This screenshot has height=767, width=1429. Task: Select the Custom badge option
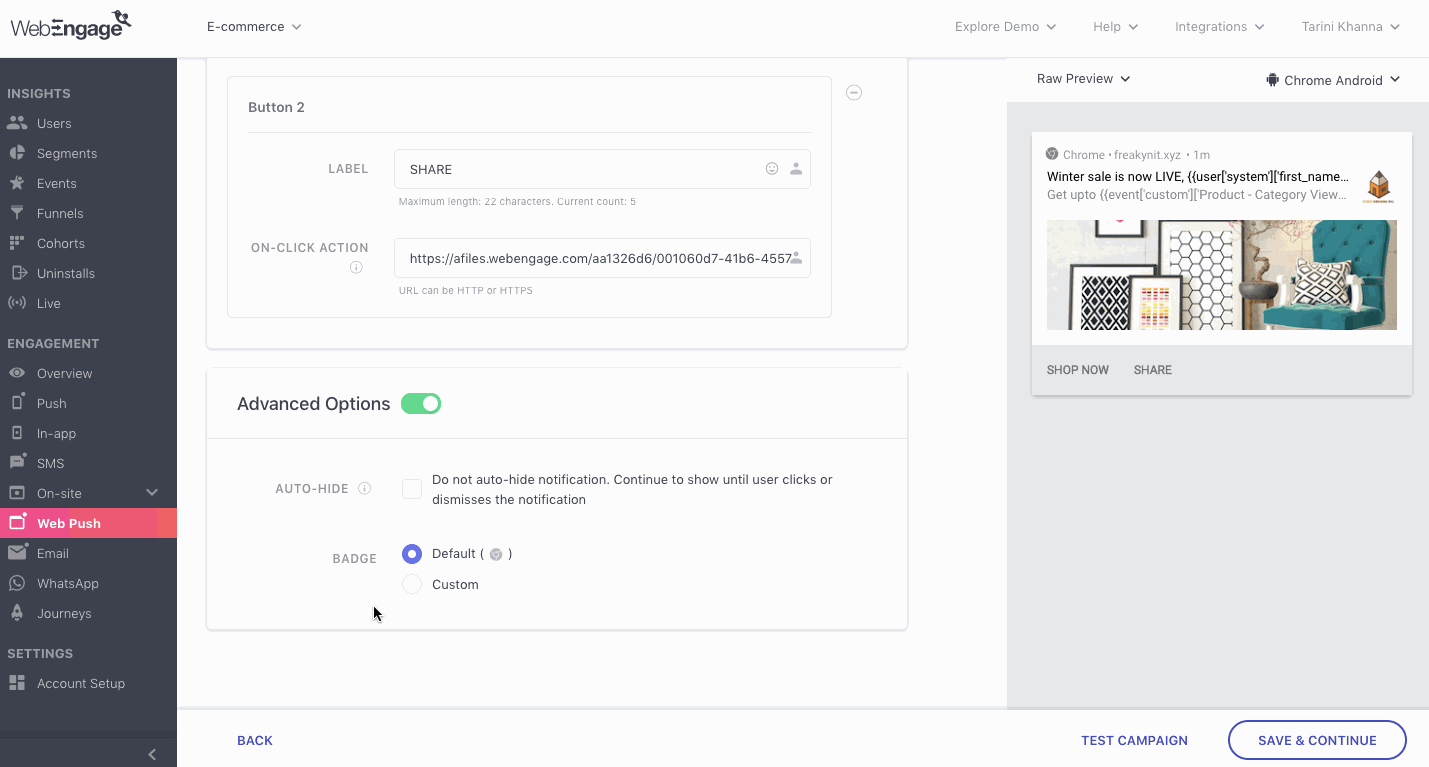(411, 584)
